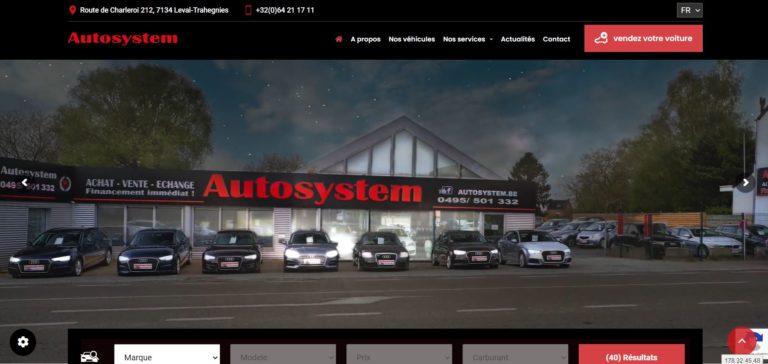The width and height of the screenshot is (768, 364).
Task: Open the Carburant dropdown
Action: click(x=515, y=356)
